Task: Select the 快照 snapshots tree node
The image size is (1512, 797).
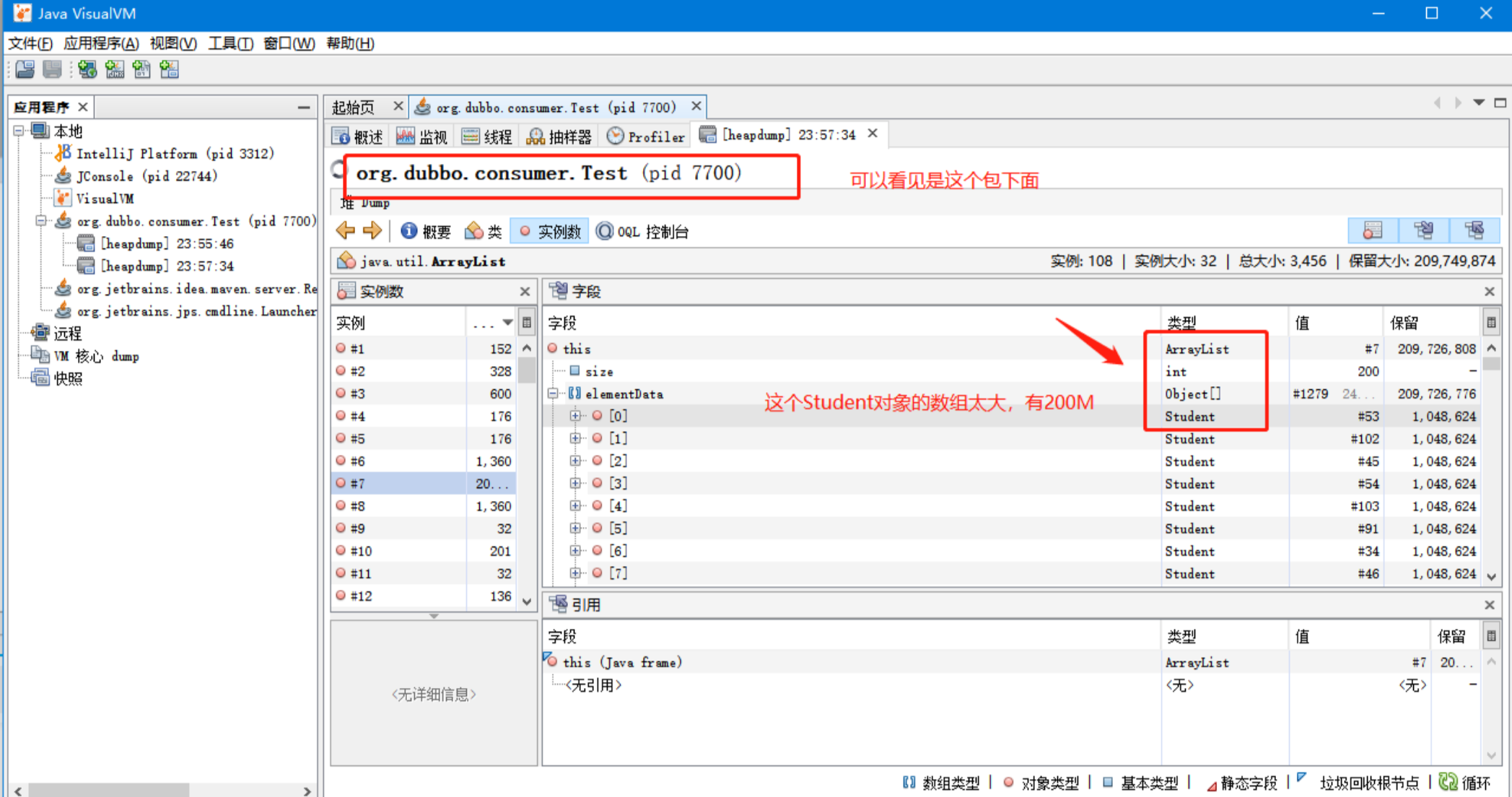Action: 68,378
